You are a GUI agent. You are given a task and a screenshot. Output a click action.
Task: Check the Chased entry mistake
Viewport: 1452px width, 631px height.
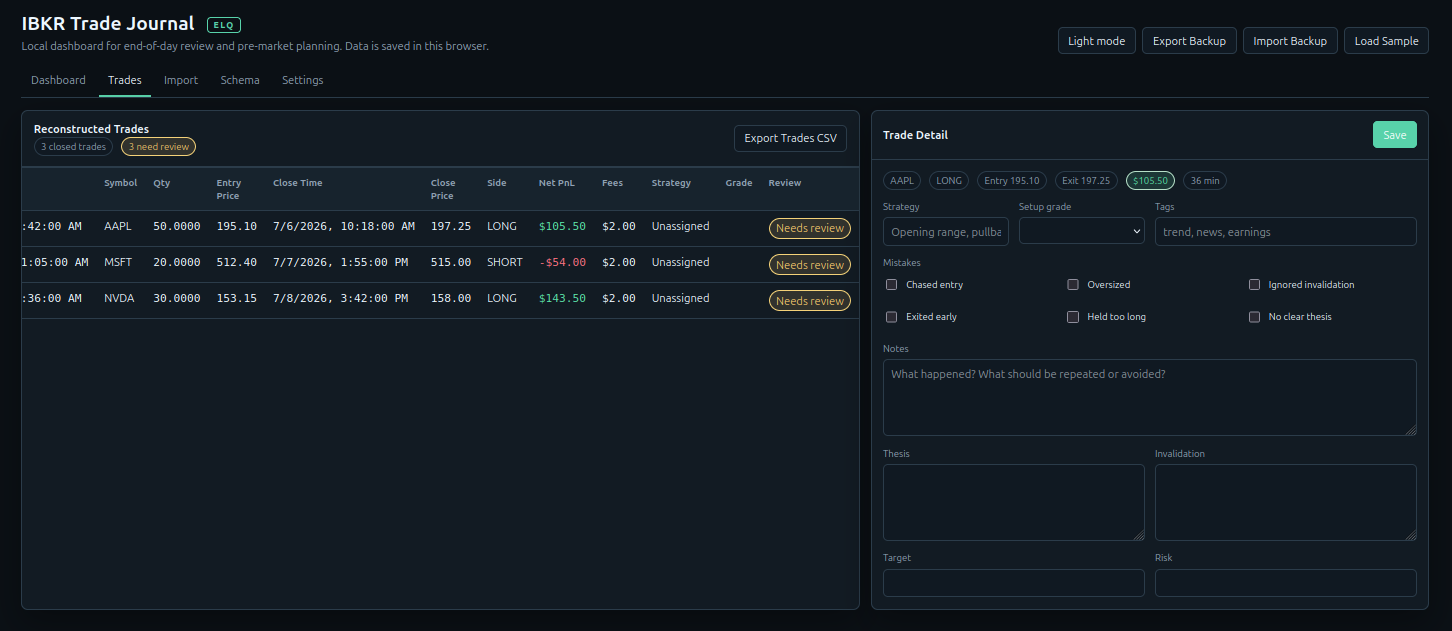point(892,285)
